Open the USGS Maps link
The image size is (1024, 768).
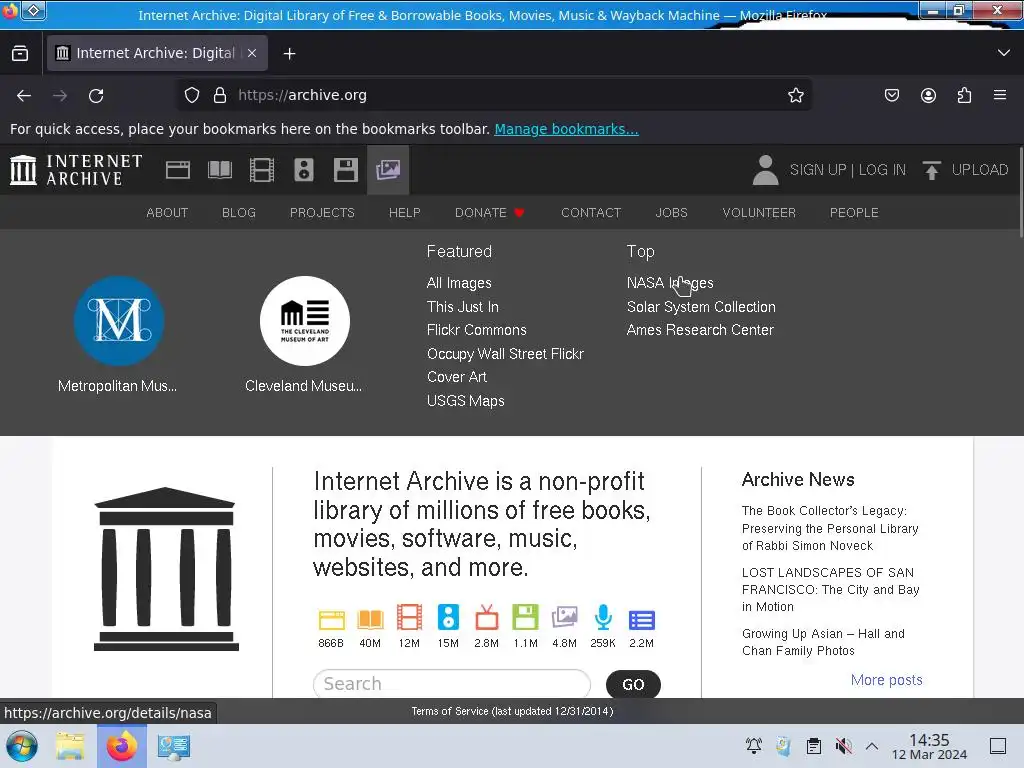(466, 401)
